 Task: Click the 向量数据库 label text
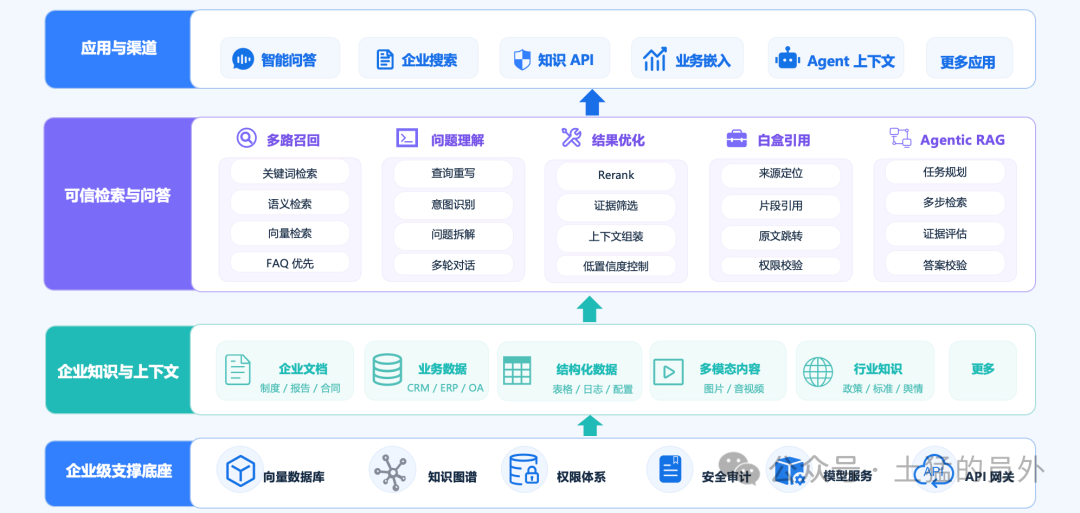[x=294, y=477]
